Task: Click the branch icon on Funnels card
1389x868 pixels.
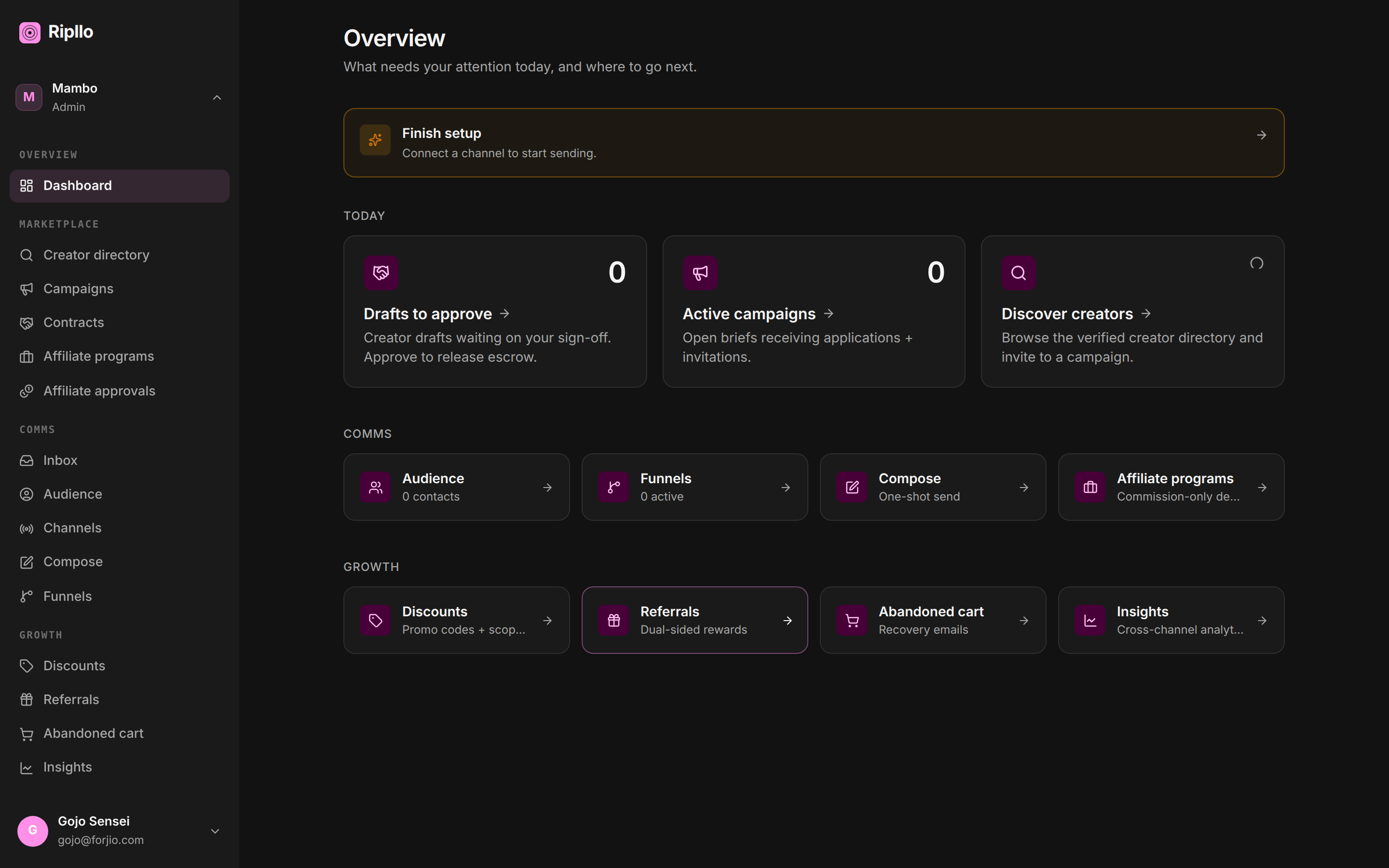Action: 613,488
